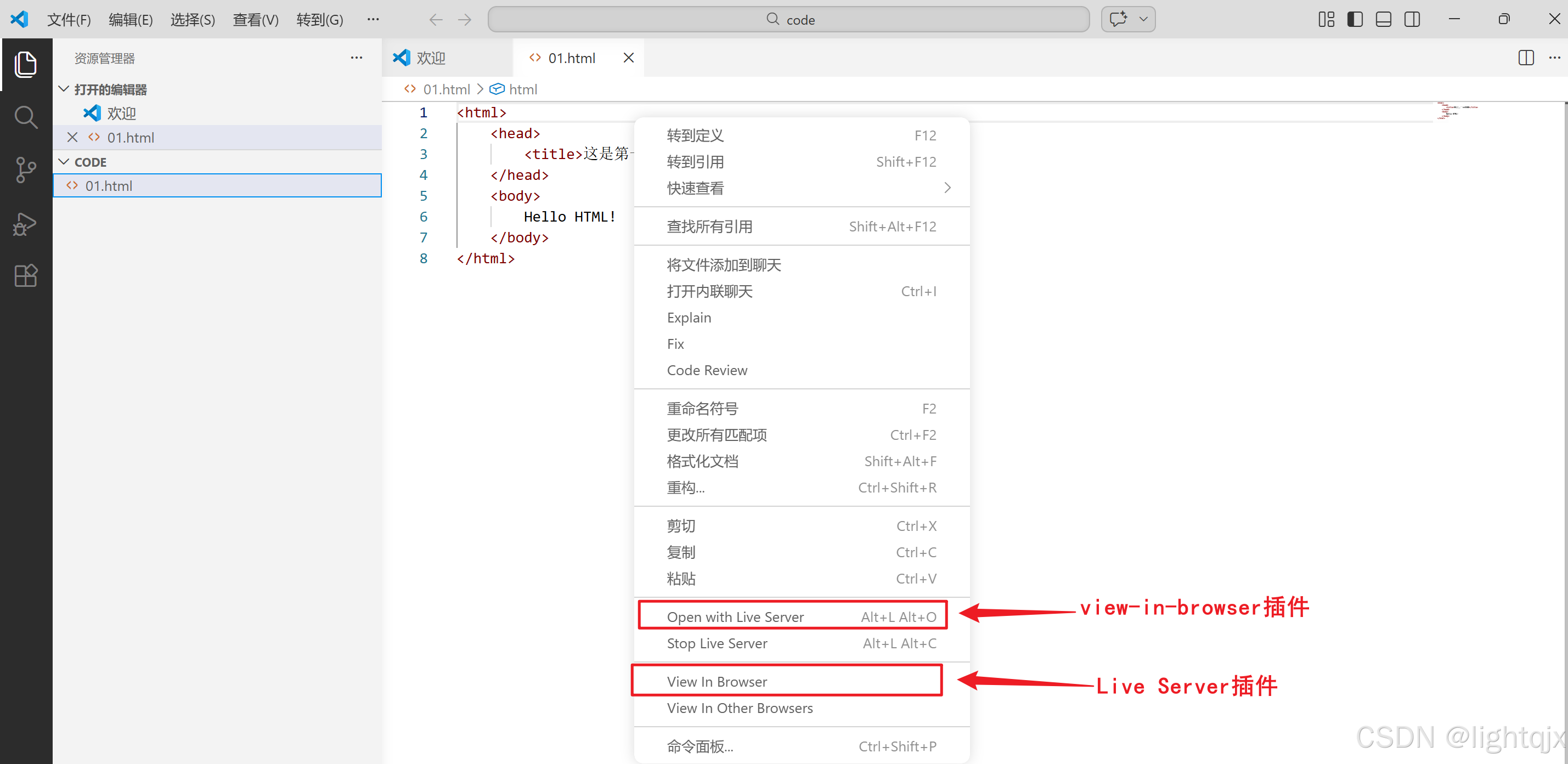Open the Extensions view icon
1568x764 pixels.
pyautogui.click(x=26, y=275)
